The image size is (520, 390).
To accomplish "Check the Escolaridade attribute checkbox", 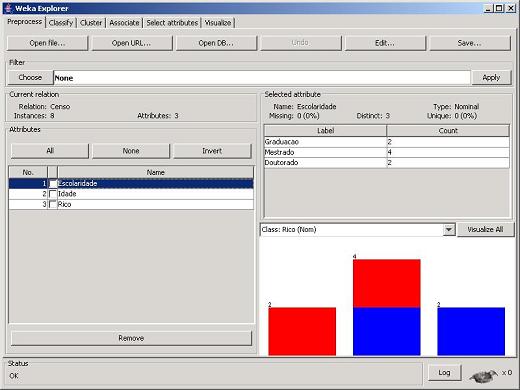I will point(53,184).
